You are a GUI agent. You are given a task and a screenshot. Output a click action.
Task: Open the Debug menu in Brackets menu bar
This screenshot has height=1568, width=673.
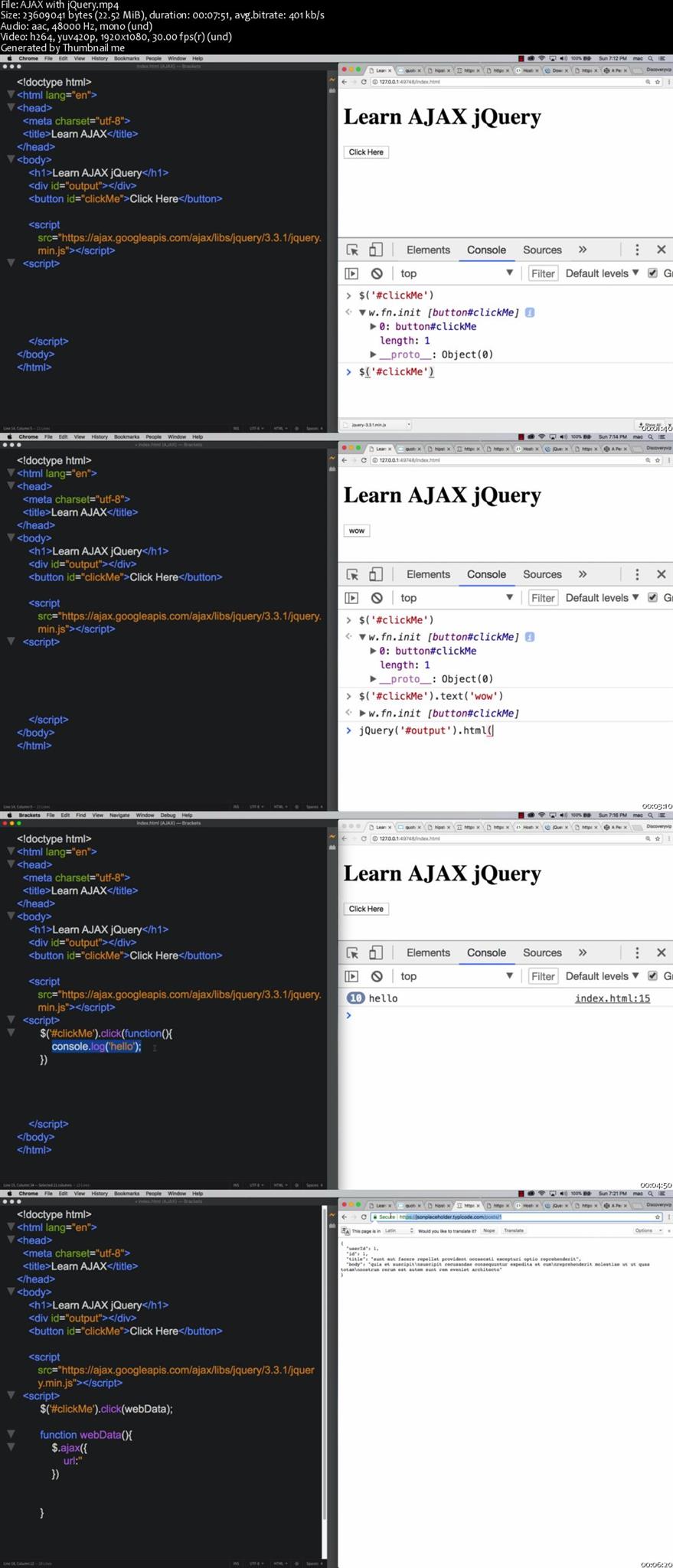coord(168,815)
